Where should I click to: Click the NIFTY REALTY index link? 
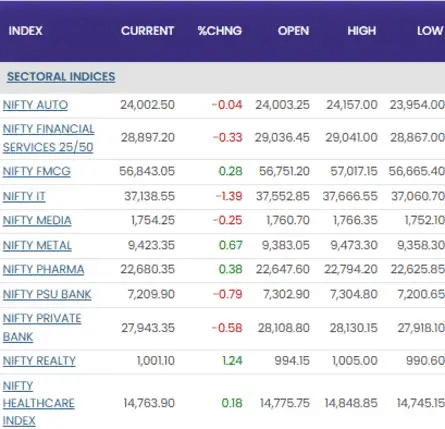click(39, 361)
